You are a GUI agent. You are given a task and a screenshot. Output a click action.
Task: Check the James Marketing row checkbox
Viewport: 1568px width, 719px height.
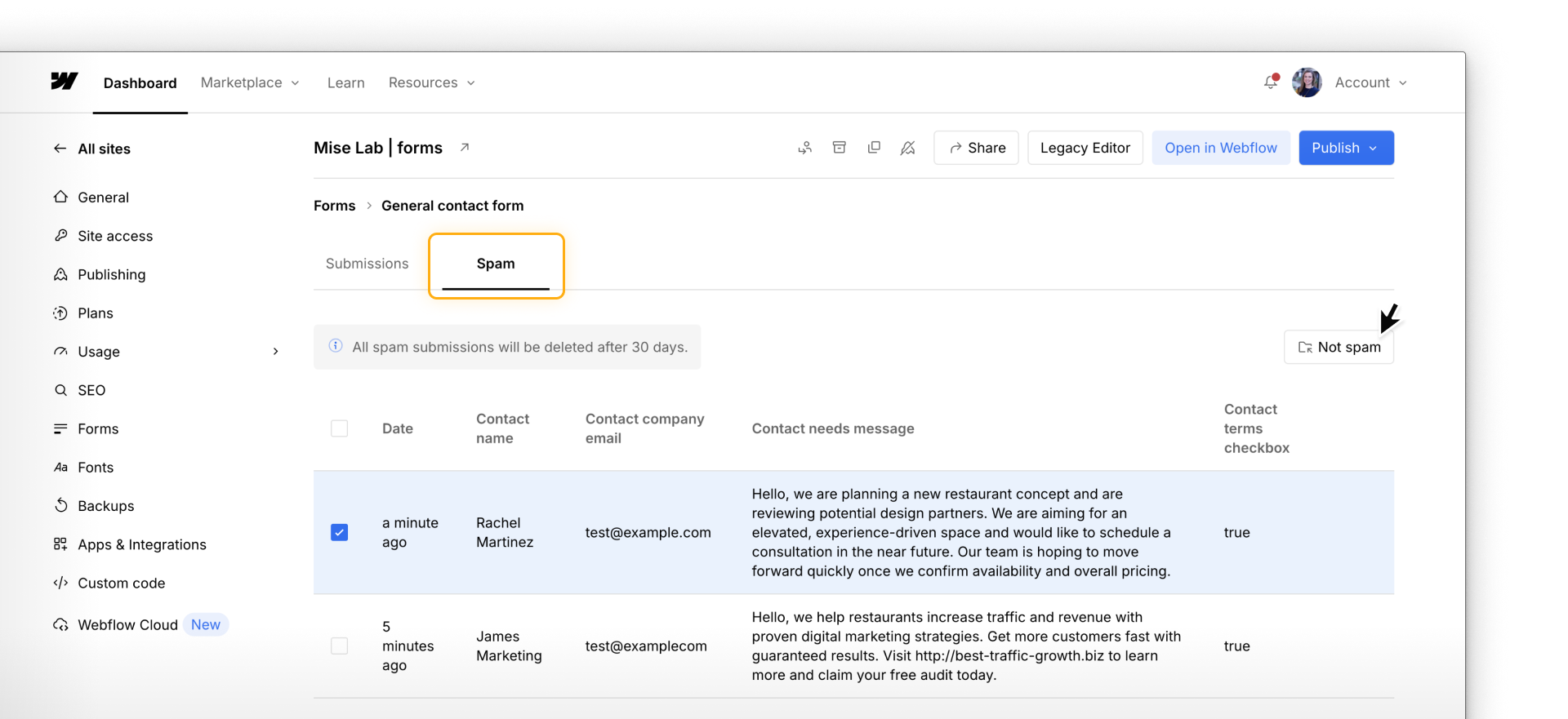pyautogui.click(x=339, y=646)
